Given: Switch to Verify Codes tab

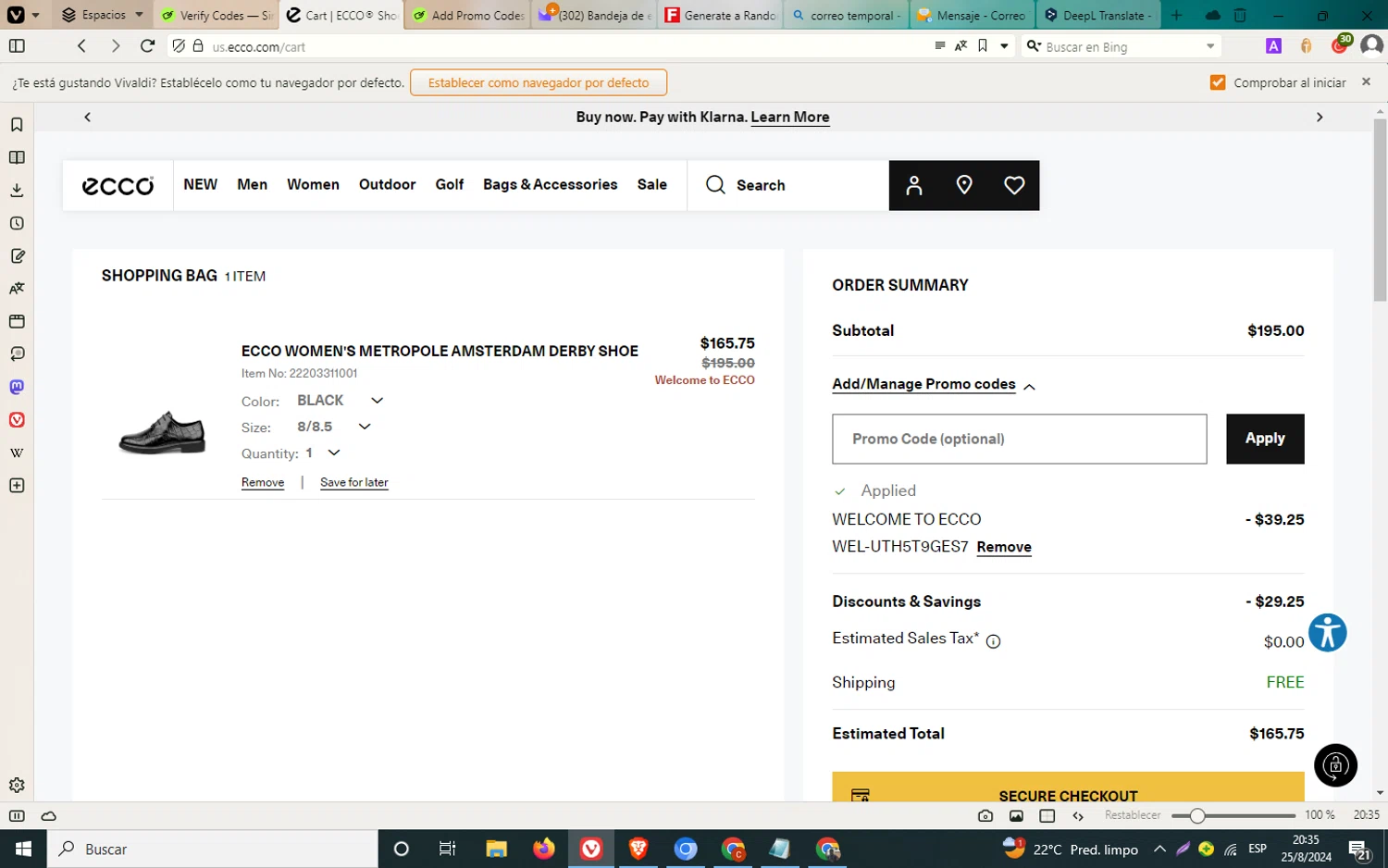Looking at the screenshot, I should (x=217, y=15).
